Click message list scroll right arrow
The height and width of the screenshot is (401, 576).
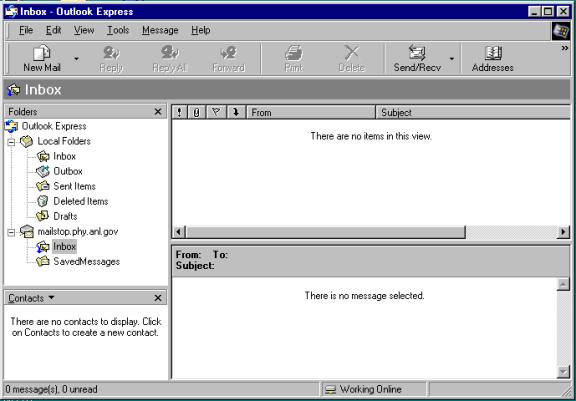(563, 232)
